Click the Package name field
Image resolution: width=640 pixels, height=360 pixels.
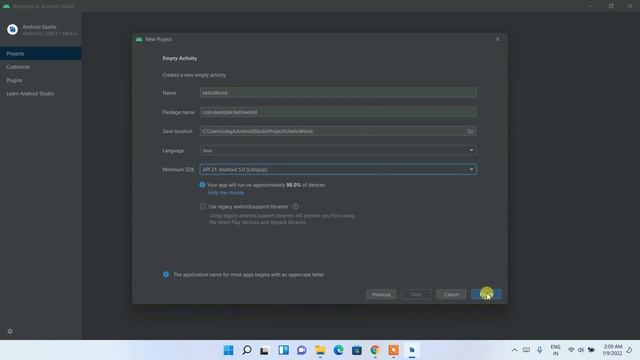(x=338, y=112)
